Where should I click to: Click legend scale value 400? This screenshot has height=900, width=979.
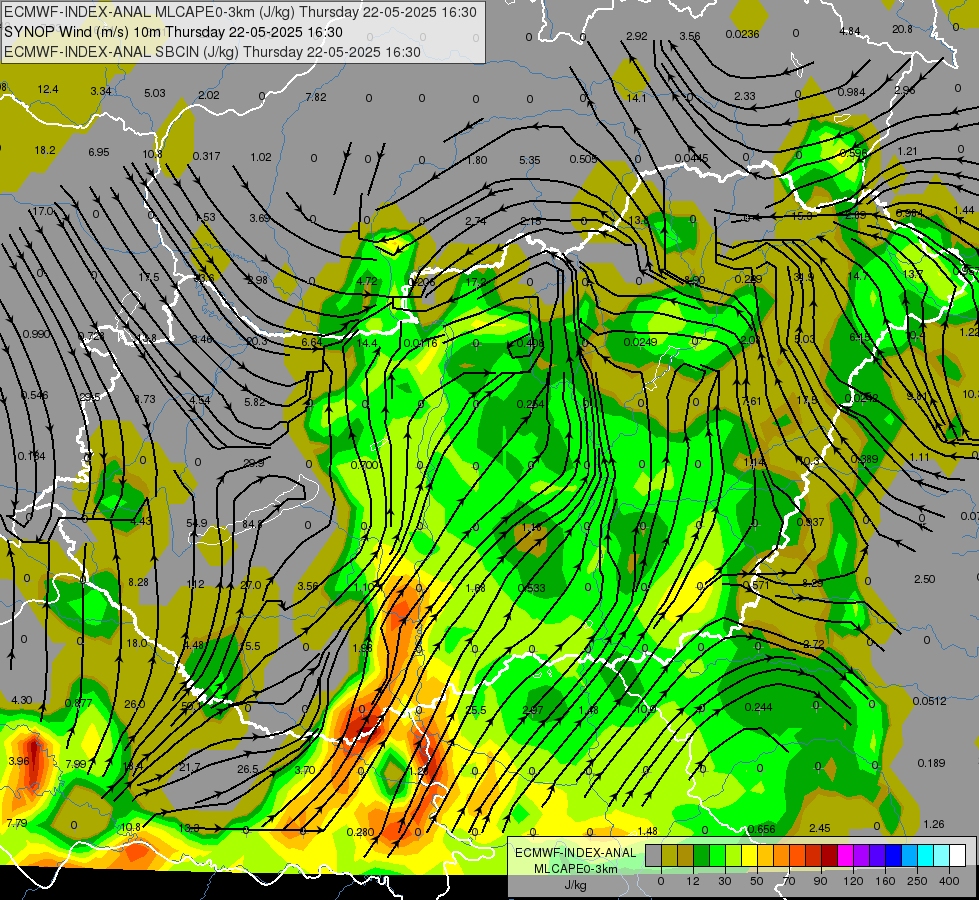click(x=949, y=881)
